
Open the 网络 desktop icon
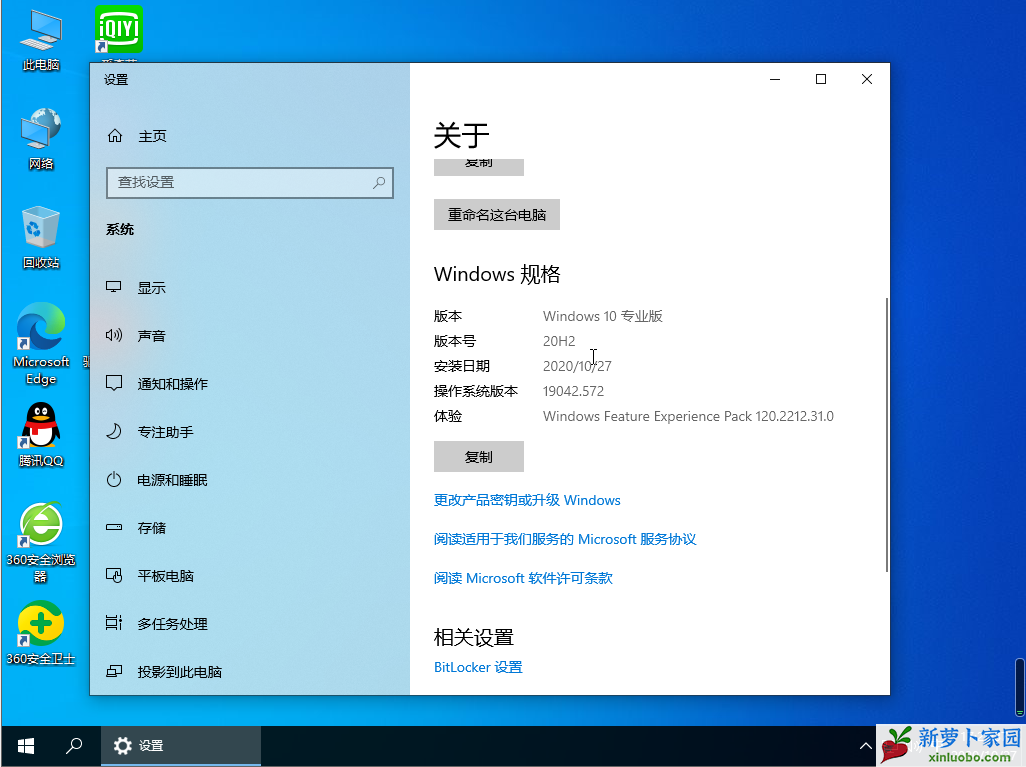tap(41, 139)
